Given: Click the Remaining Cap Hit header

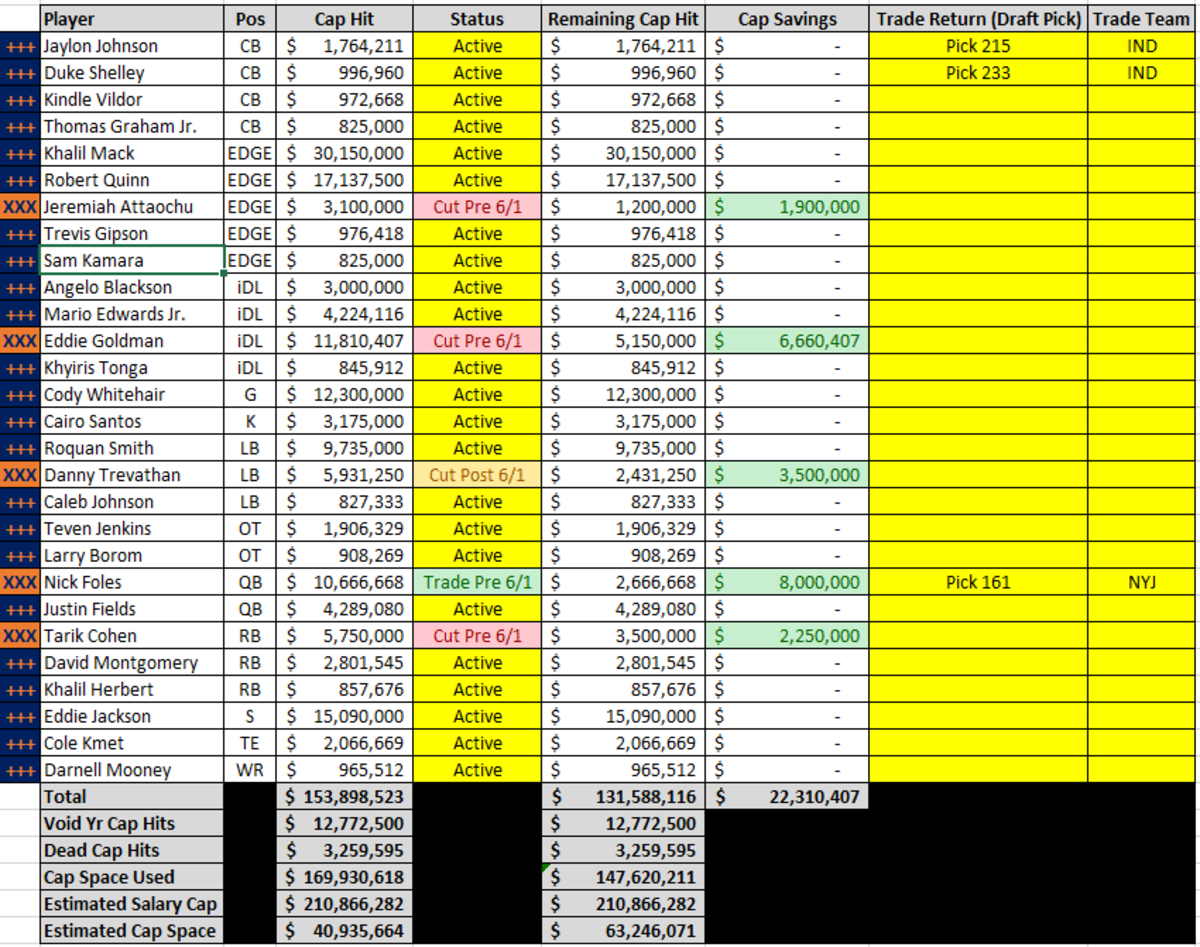Looking at the screenshot, I should click(624, 19).
